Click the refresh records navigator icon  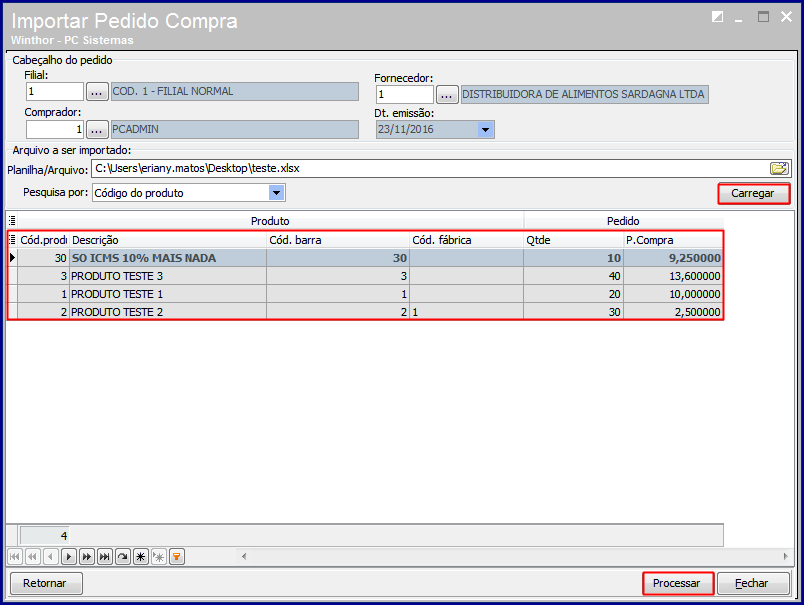[122, 556]
